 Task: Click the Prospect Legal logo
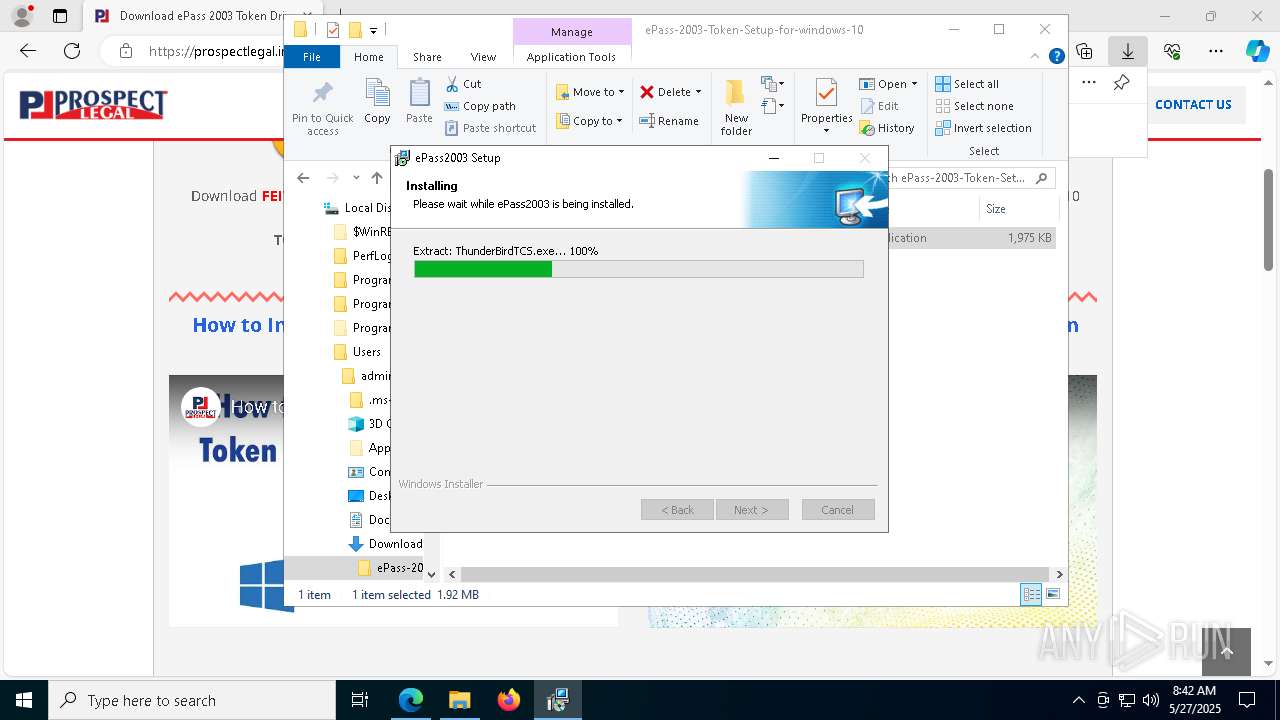[93, 104]
